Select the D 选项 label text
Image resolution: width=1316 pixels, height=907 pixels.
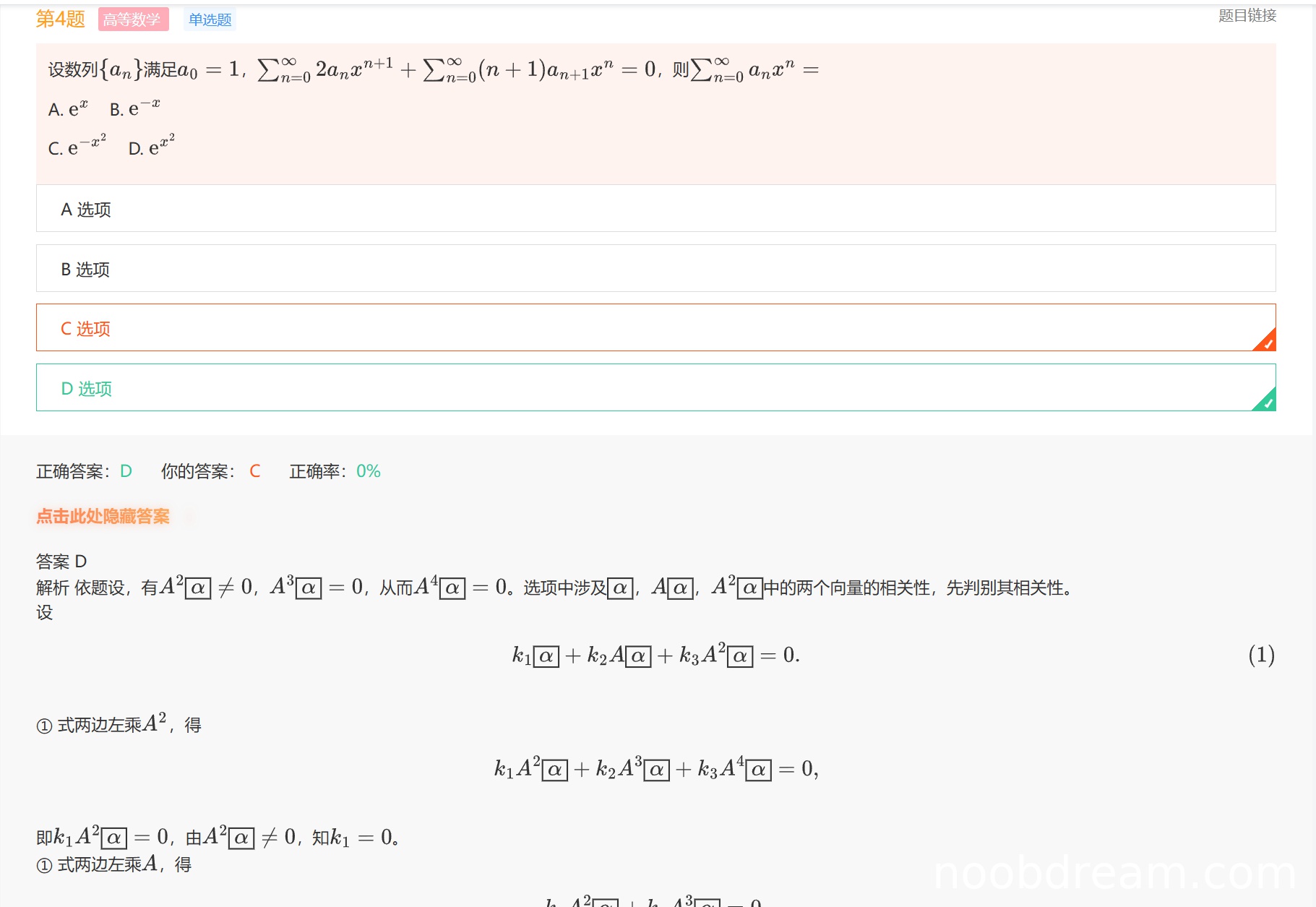(86, 389)
